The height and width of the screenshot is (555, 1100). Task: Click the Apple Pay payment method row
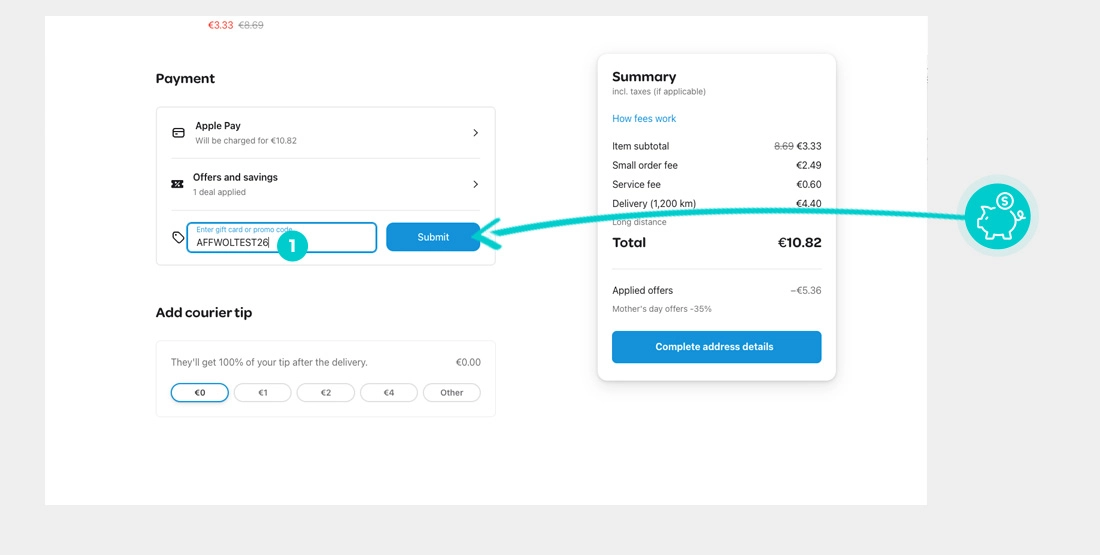pos(326,133)
